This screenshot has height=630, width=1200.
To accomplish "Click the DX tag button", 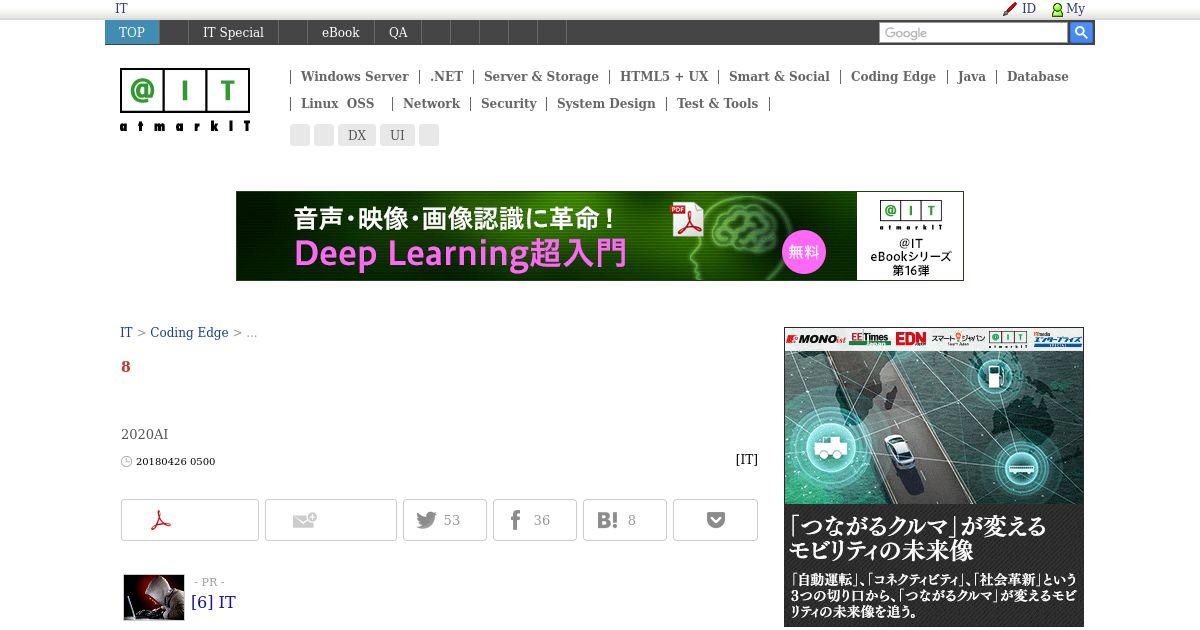I will coord(357,135).
